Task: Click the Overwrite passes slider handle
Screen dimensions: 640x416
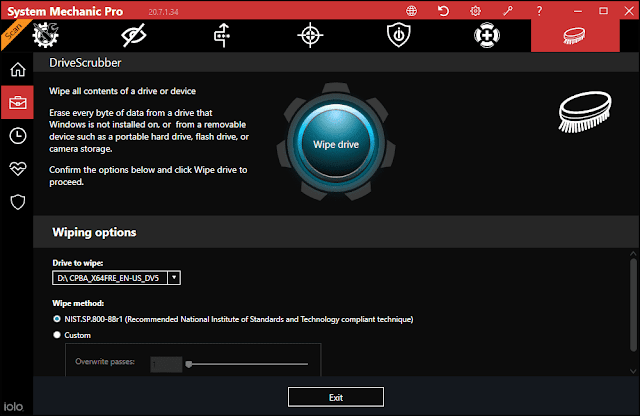Action: [189, 364]
